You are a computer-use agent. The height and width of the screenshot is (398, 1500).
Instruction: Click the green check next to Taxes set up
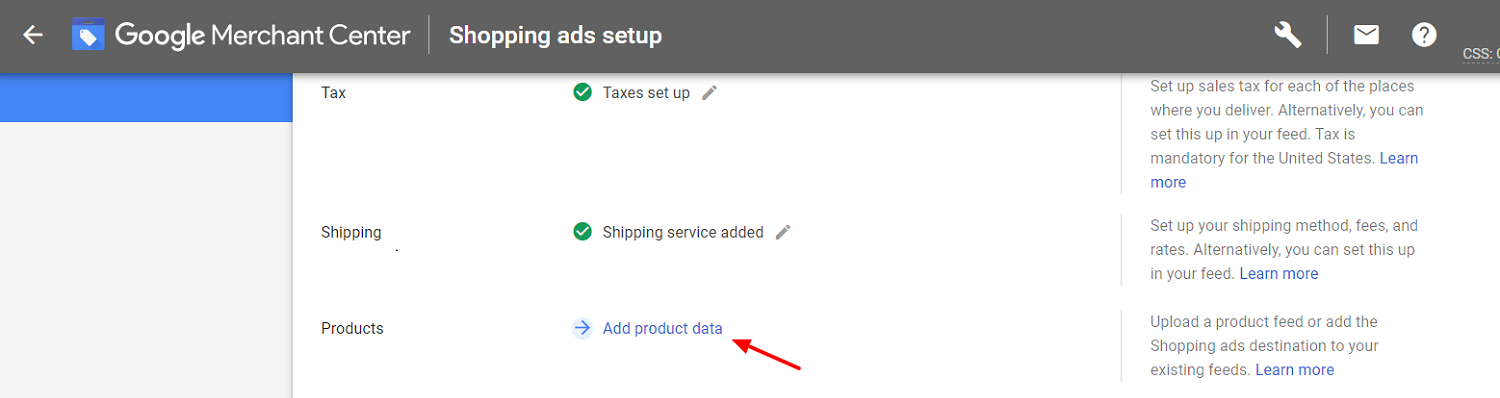tap(582, 93)
